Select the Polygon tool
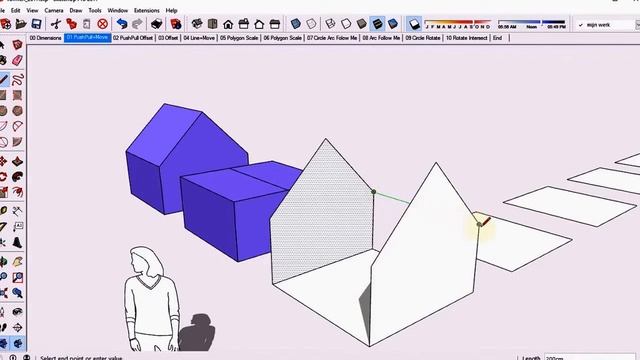This screenshot has width=640, height=360. (17, 111)
